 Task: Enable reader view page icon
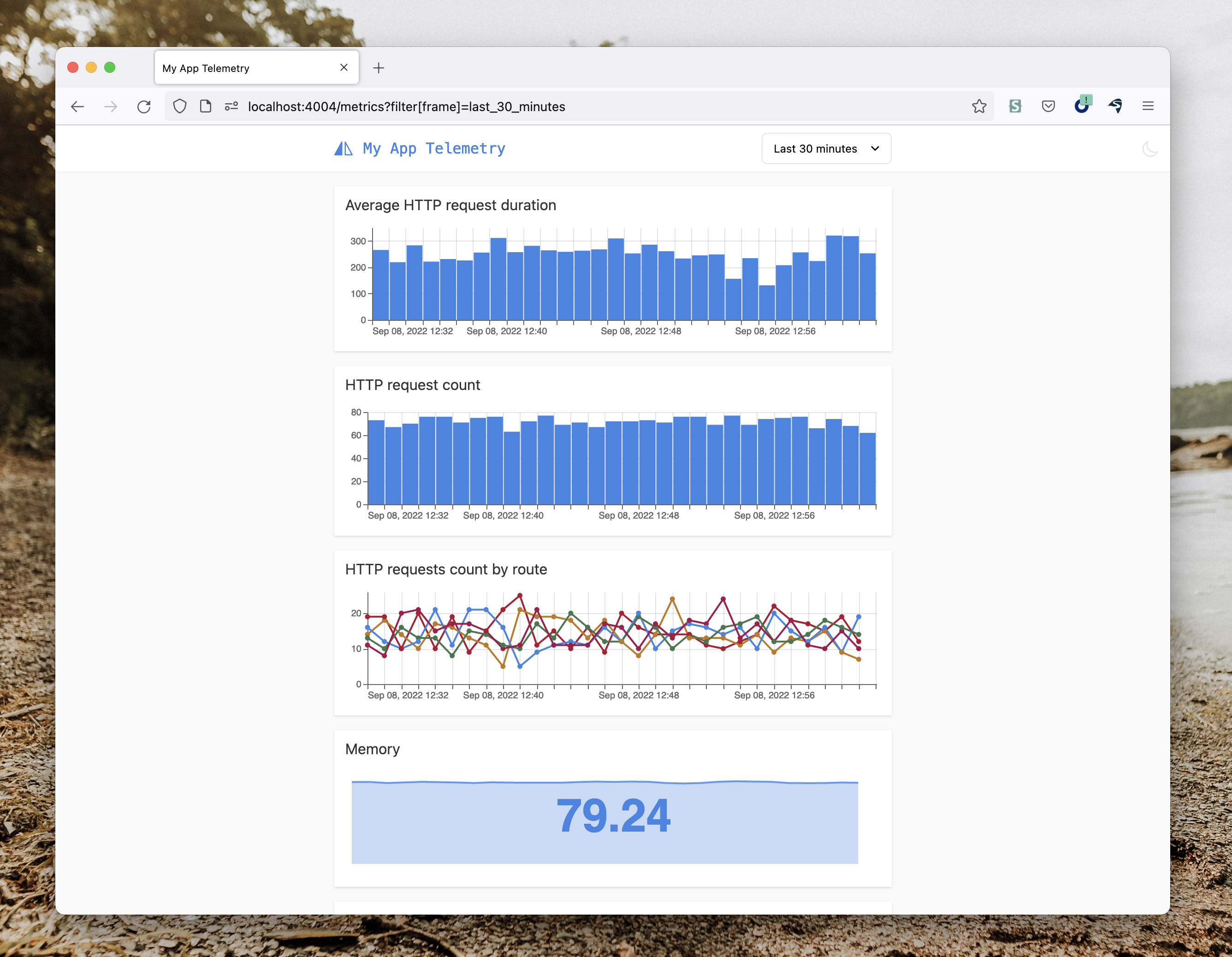point(205,106)
